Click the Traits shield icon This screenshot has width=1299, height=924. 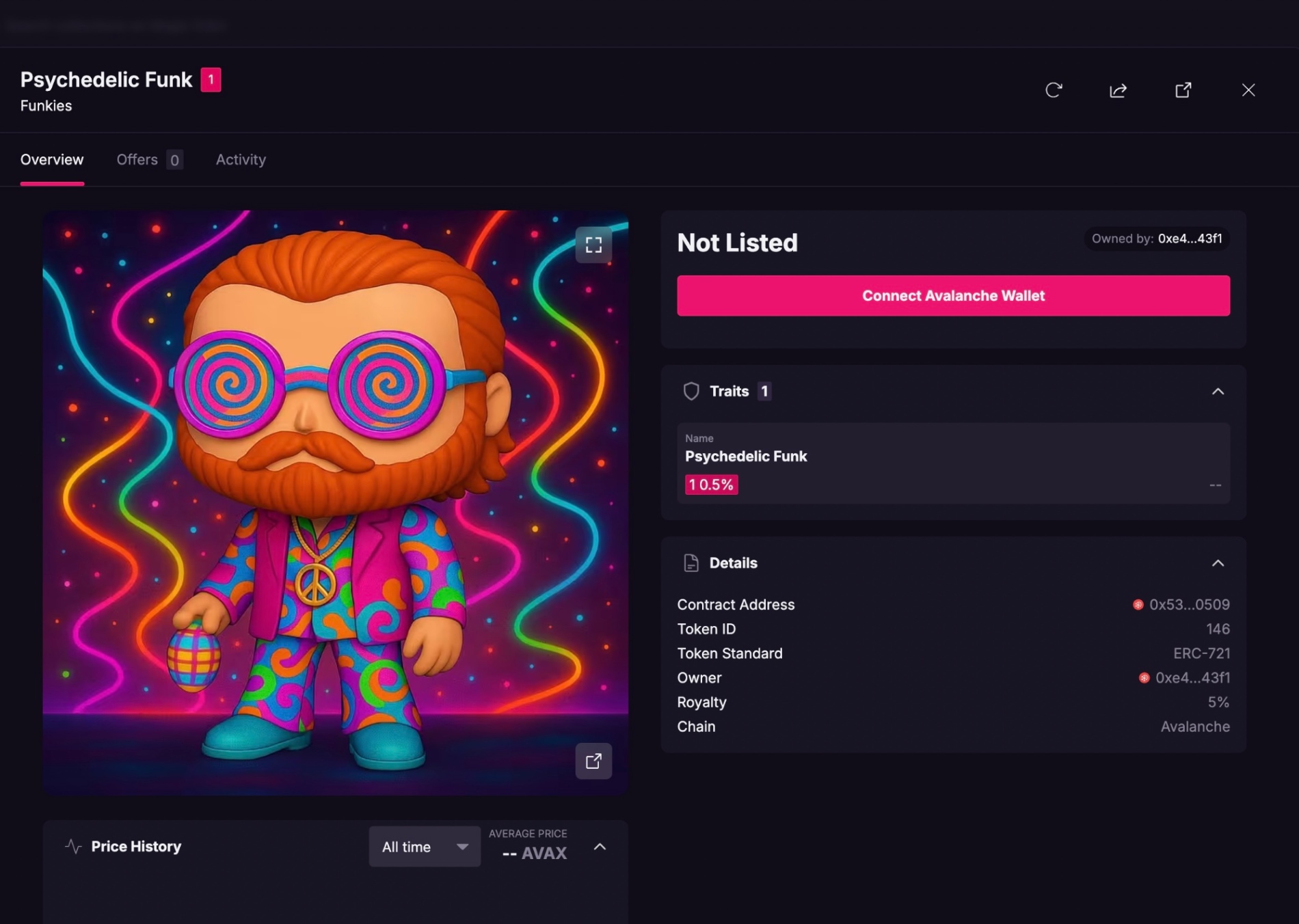[x=691, y=391]
